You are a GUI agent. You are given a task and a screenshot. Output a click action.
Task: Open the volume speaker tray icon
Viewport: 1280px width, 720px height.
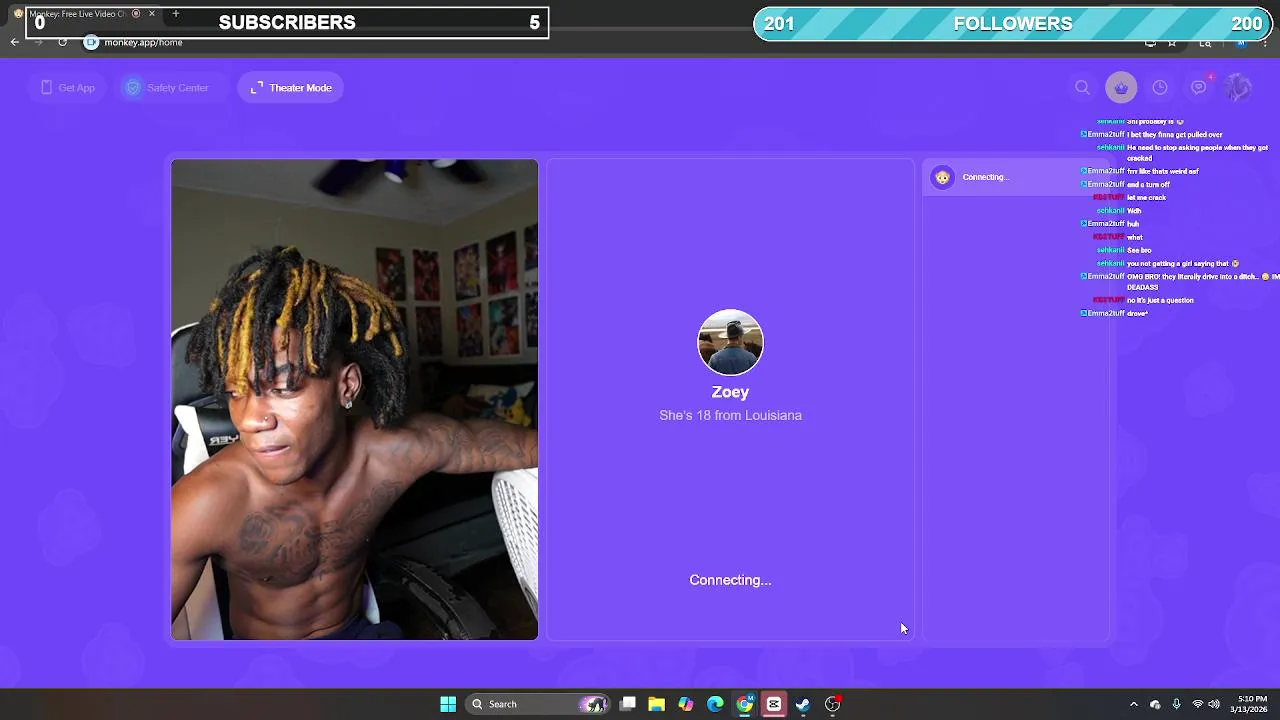(x=1214, y=704)
